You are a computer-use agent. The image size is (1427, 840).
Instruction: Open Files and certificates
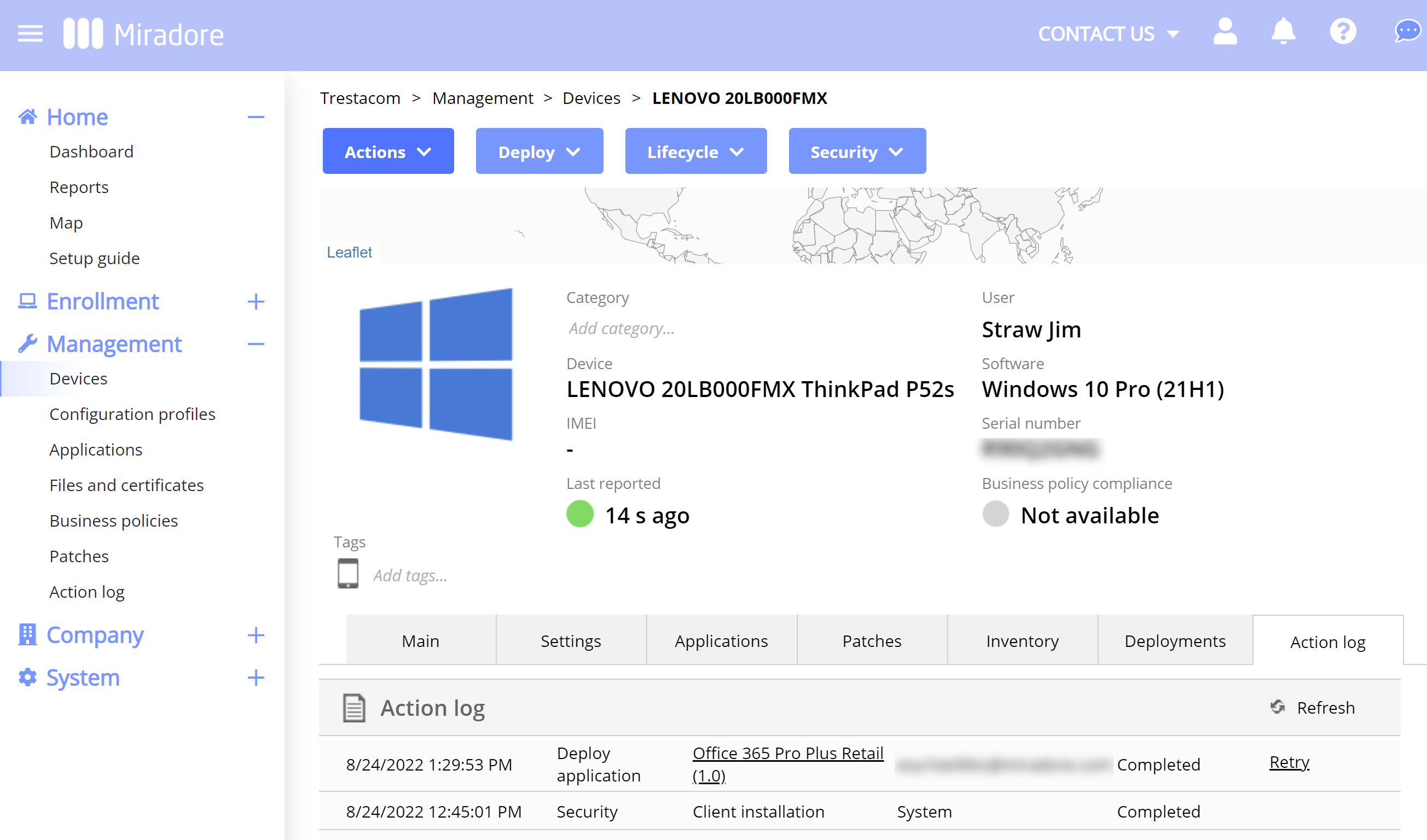coord(126,485)
